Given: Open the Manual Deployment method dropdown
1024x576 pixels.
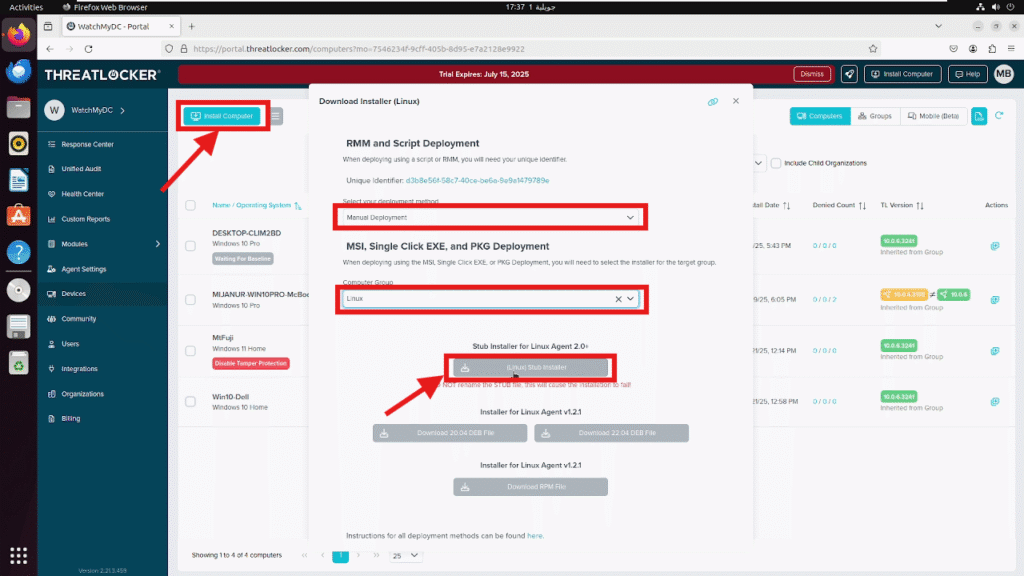Looking at the screenshot, I should tap(490, 217).
